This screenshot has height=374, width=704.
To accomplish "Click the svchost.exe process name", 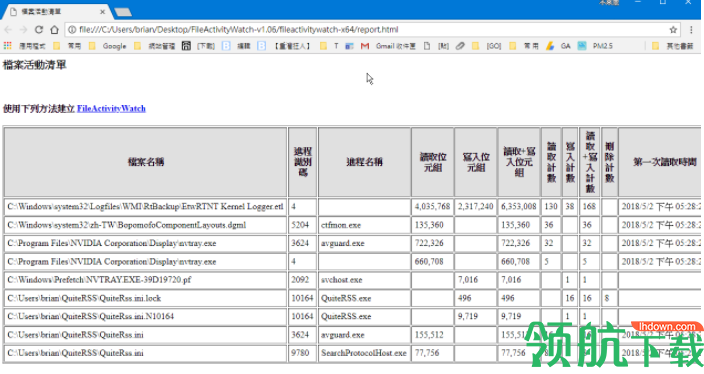I will tap(342, 280).
